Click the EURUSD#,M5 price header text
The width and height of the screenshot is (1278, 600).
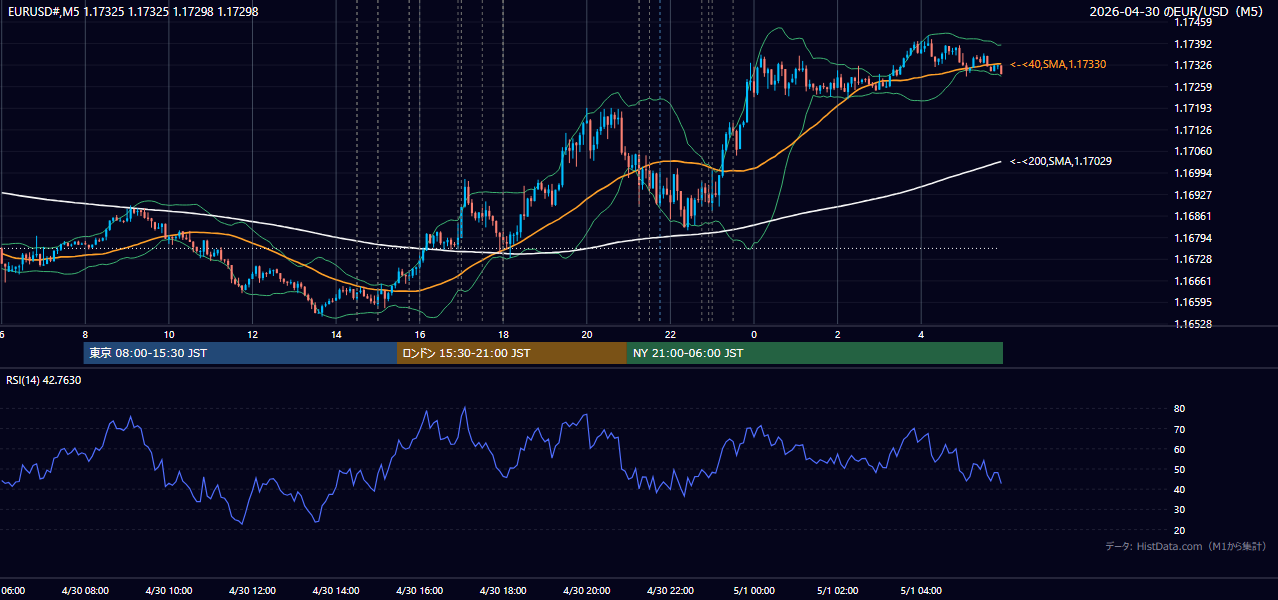click(132, 12)
